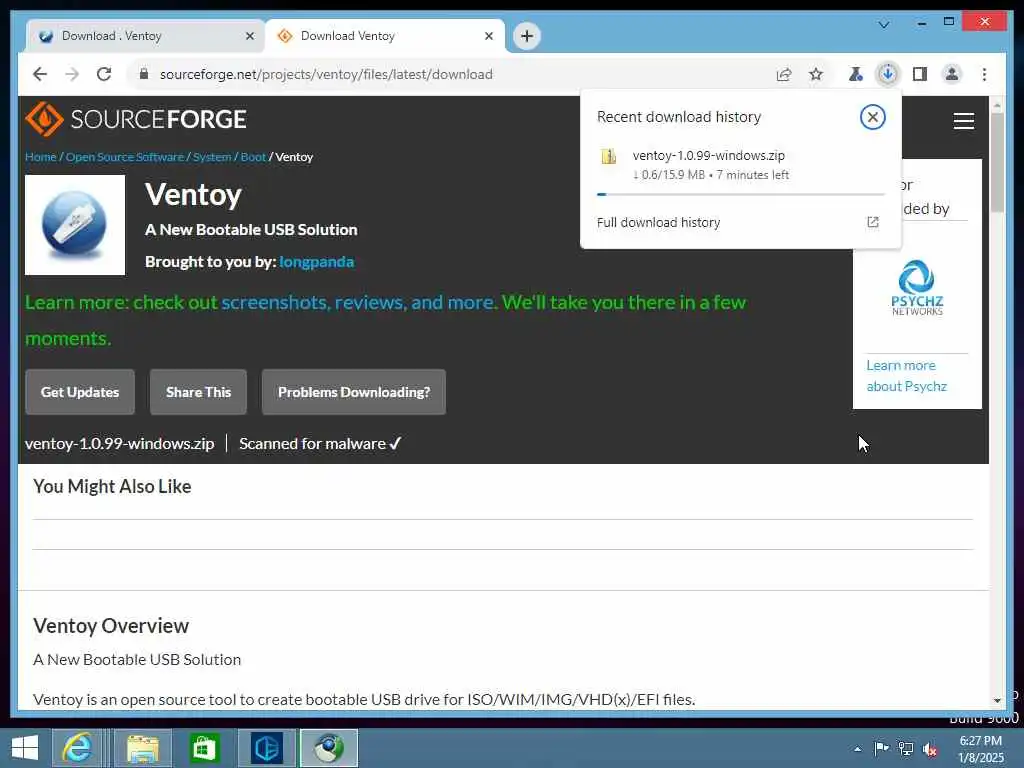Open 'Learn more about Psychz' link
The image size is (1024, 768).
click(x=906, y=376)
